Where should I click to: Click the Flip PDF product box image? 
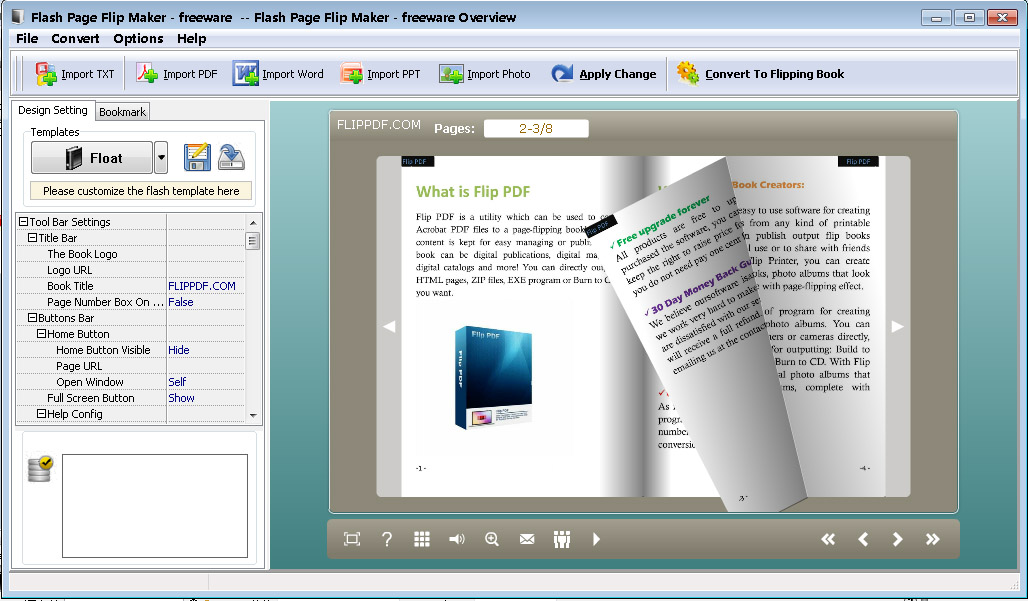point(493,377)
